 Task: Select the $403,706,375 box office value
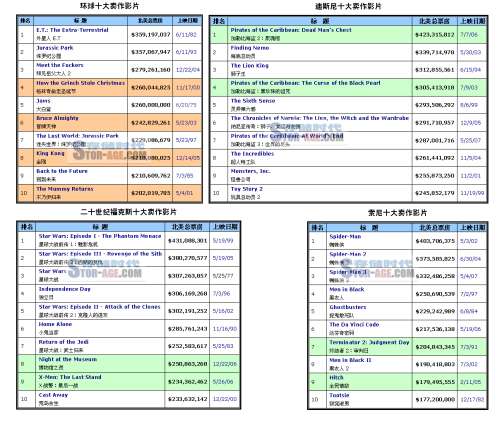pos(435,241)
